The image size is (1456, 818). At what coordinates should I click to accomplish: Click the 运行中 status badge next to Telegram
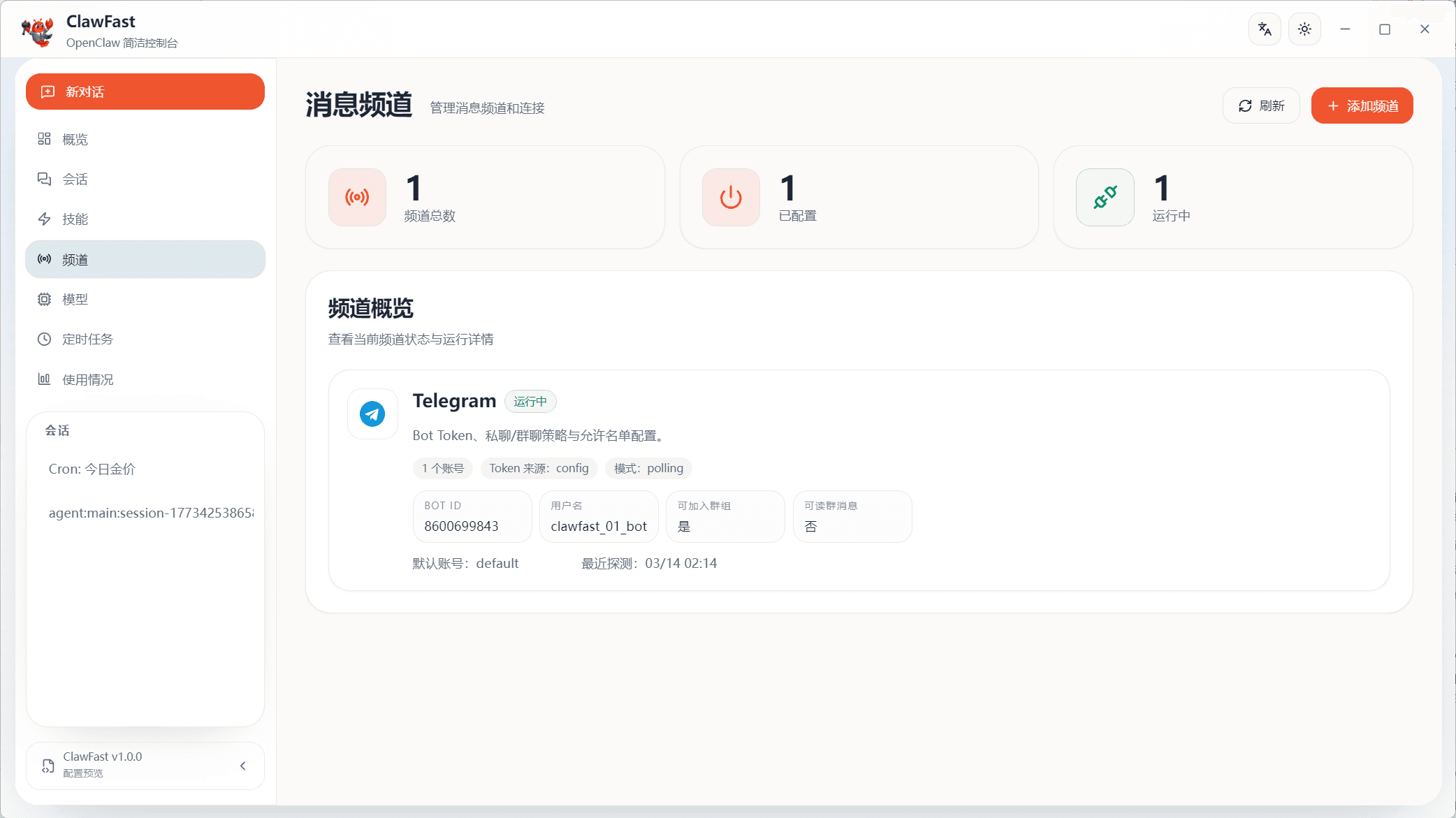(530, 402)
